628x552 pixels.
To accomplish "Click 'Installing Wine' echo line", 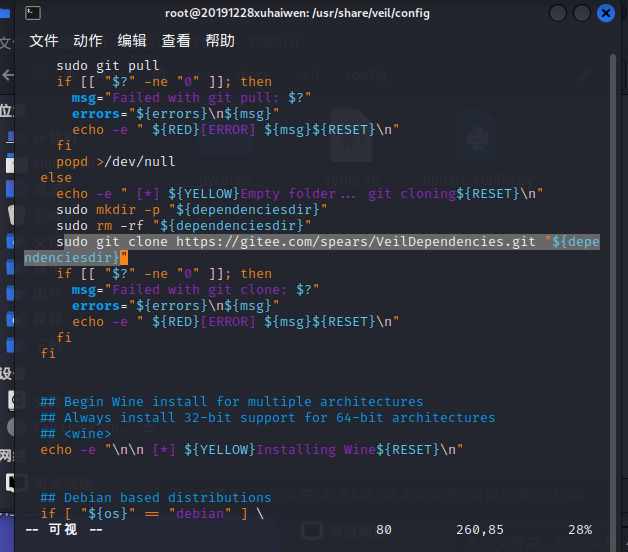I will [x=252, y=449].
